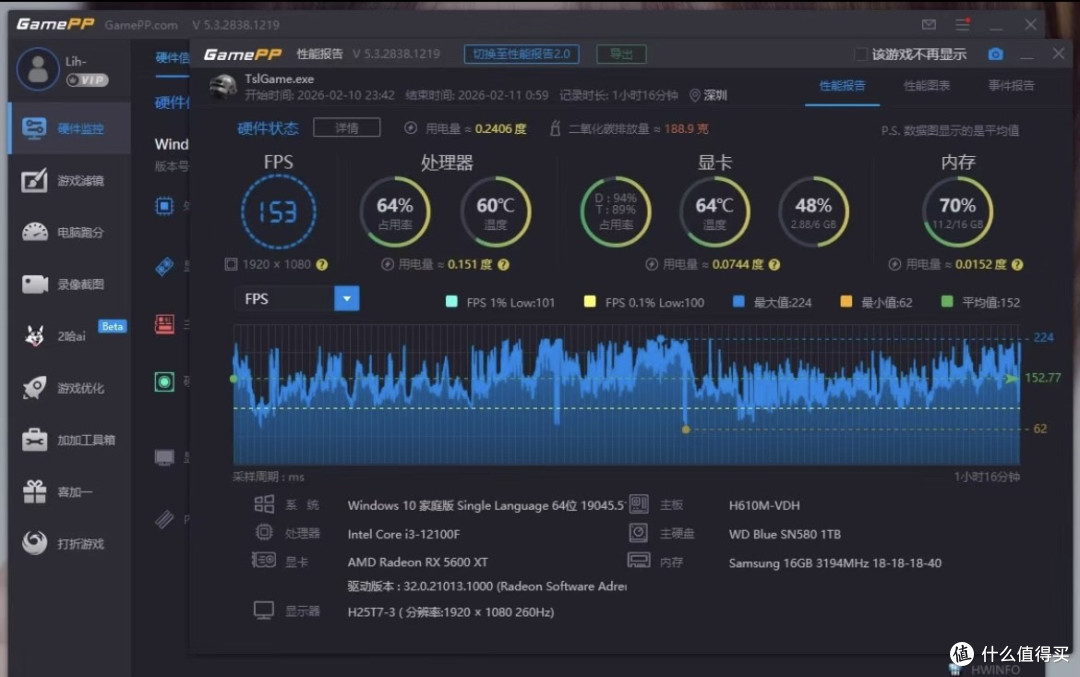Click the GPU 64°C temperature gauge

pos(714,212)
